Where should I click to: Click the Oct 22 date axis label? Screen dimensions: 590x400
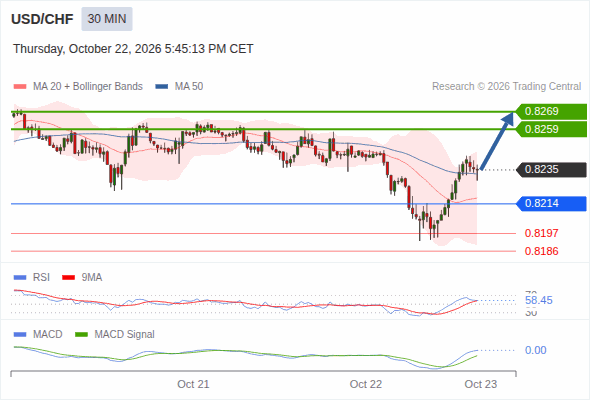tap(366, 384)
